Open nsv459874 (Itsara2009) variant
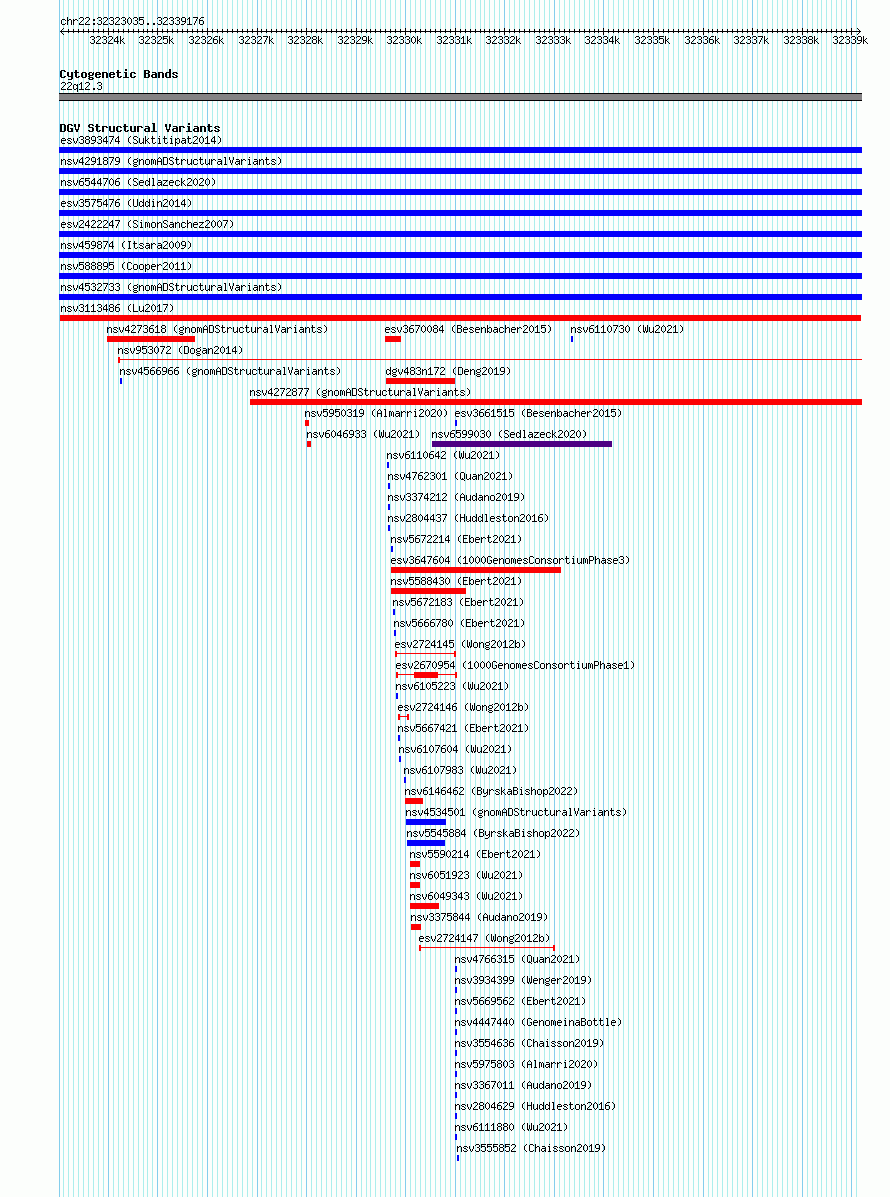This screenshot has height=1197, width=890. coord(126,245)
